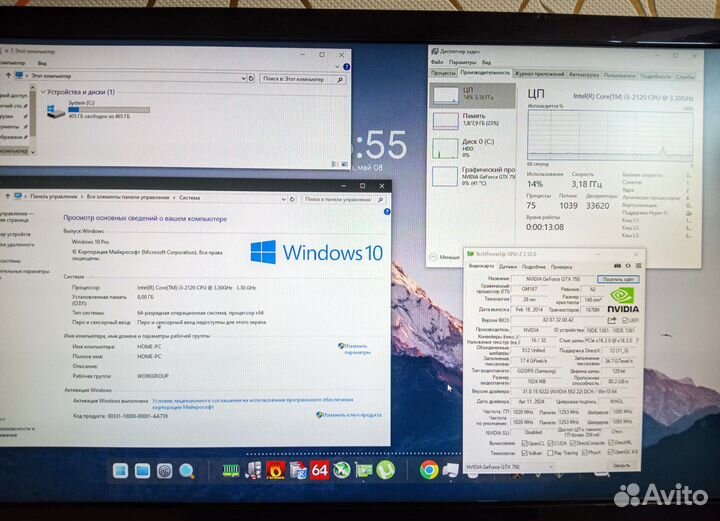Click refresh button beside System address bar
720x521 pixels.
point(292,199)
